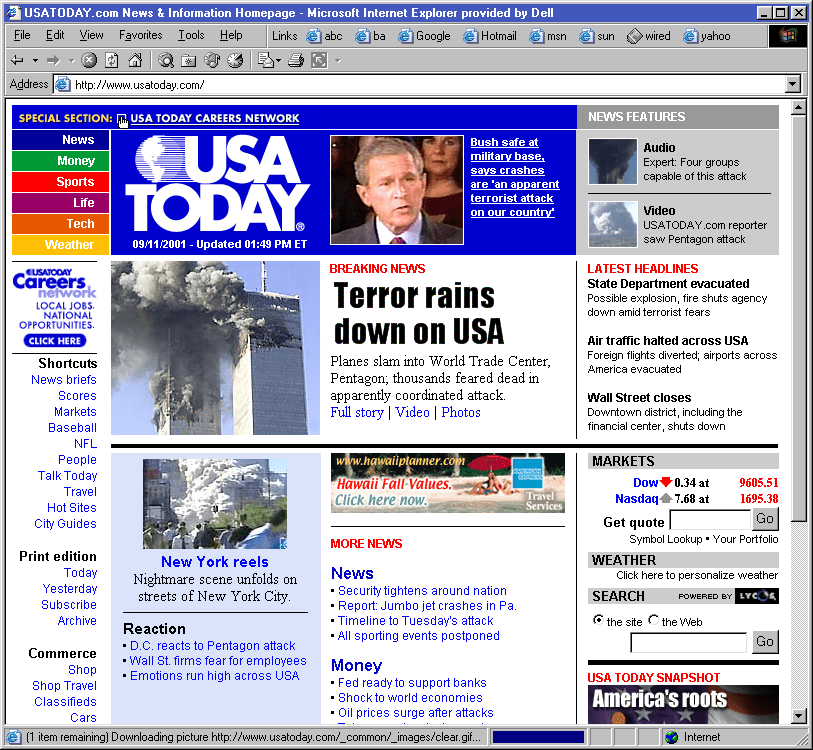Open the Edit menu
Viewport: 813px width, 750px height.
(x=55, y=35)
